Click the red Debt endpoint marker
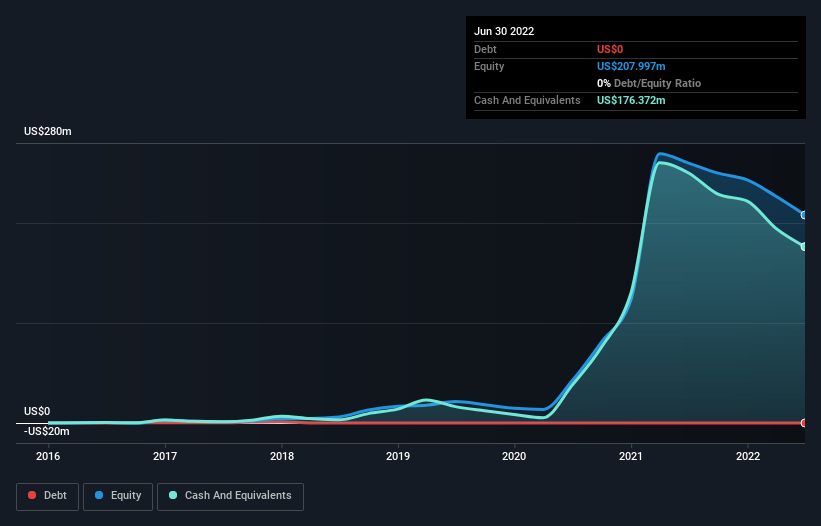The width and height of the screenshot is (821, 526). (804, 423)
